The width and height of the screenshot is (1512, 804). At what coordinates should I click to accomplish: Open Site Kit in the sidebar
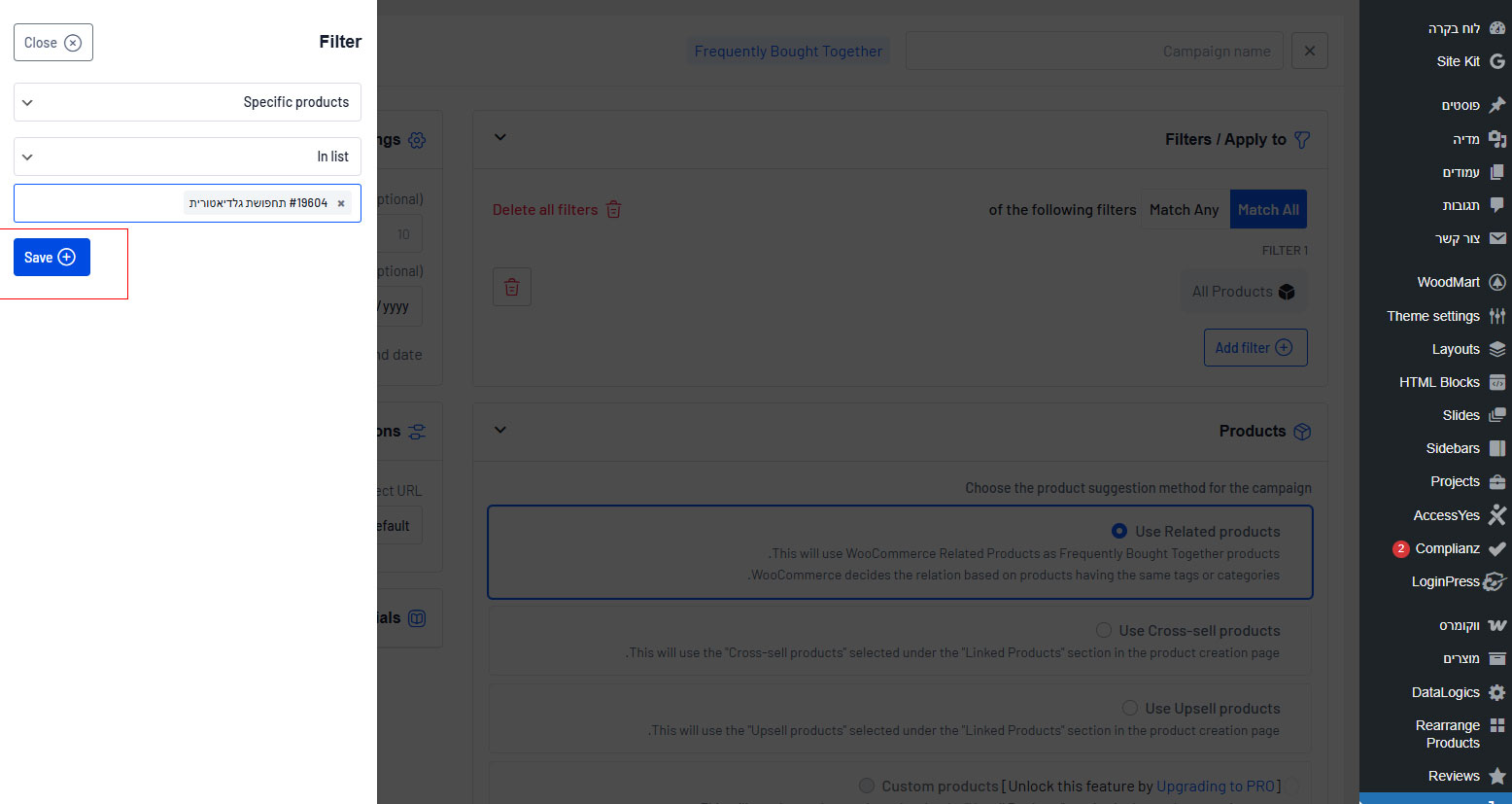tap(1458, 61)
